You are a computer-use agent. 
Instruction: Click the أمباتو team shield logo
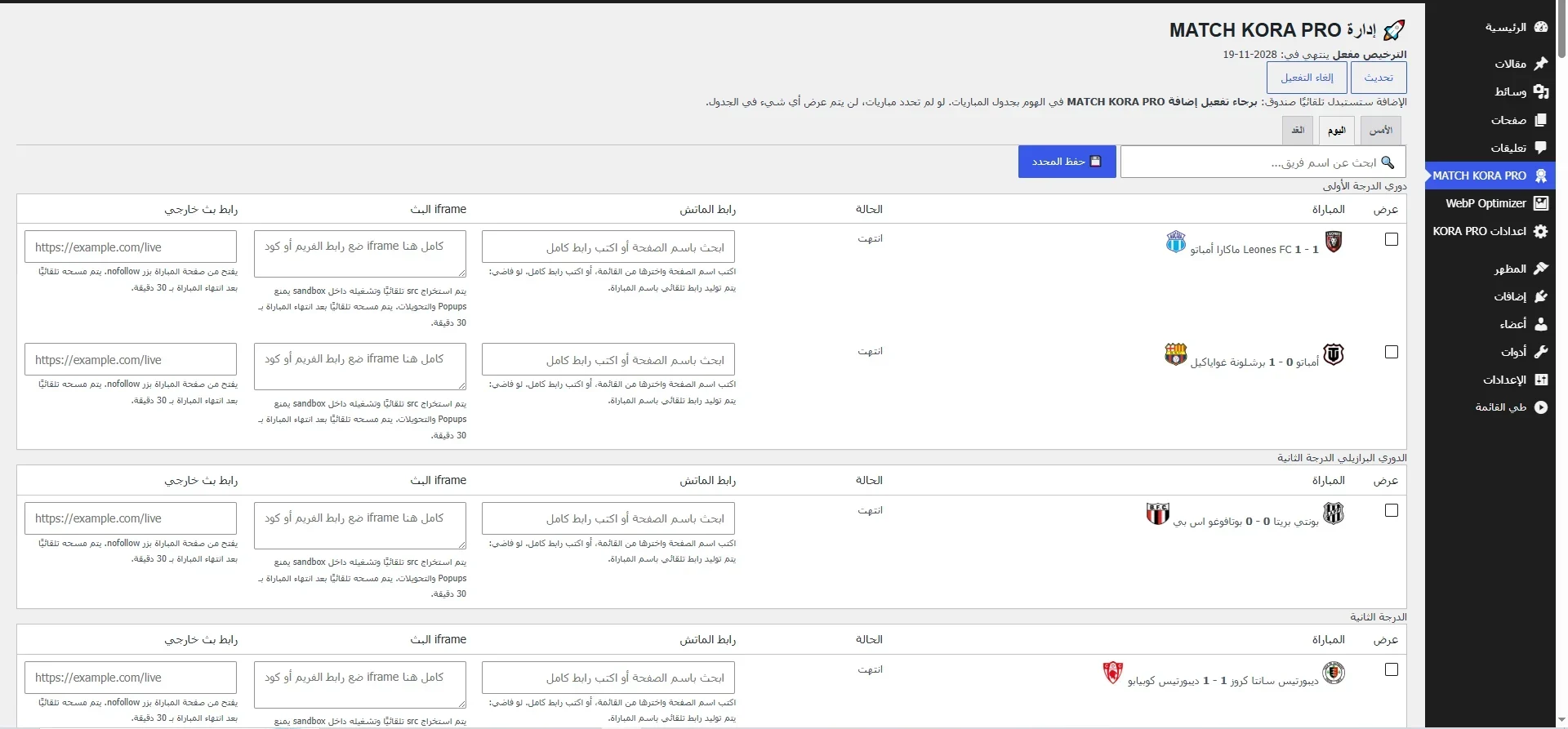(x=1334, y=354)
